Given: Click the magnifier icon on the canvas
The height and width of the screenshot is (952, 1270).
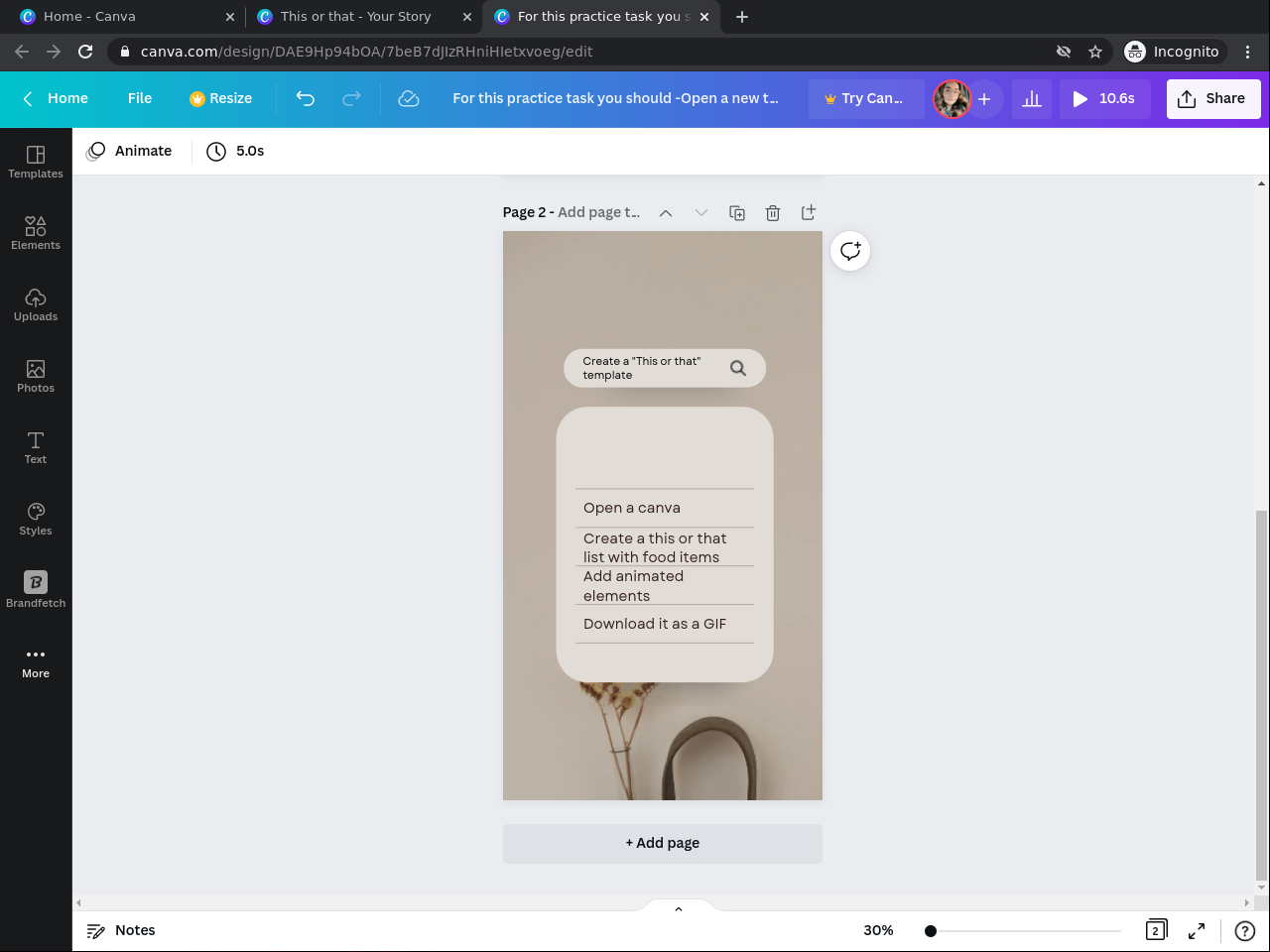Looking at the screenshot, I should pos(738,368).
